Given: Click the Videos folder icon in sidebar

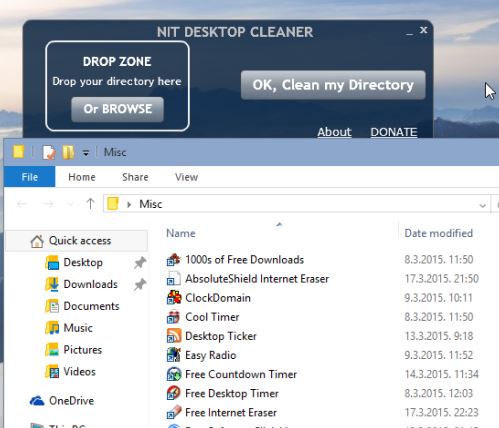Looking at the screenshot, I should 52,372.
